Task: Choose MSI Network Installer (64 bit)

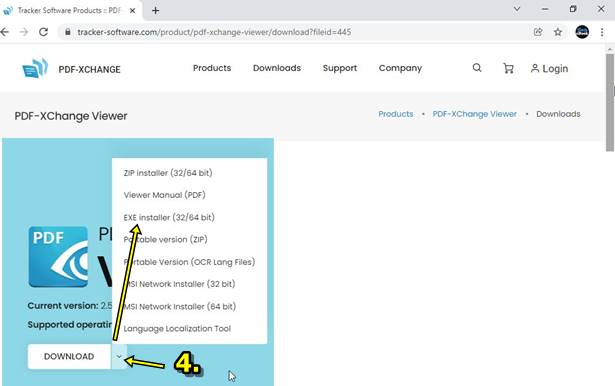Action: (180, 306)
